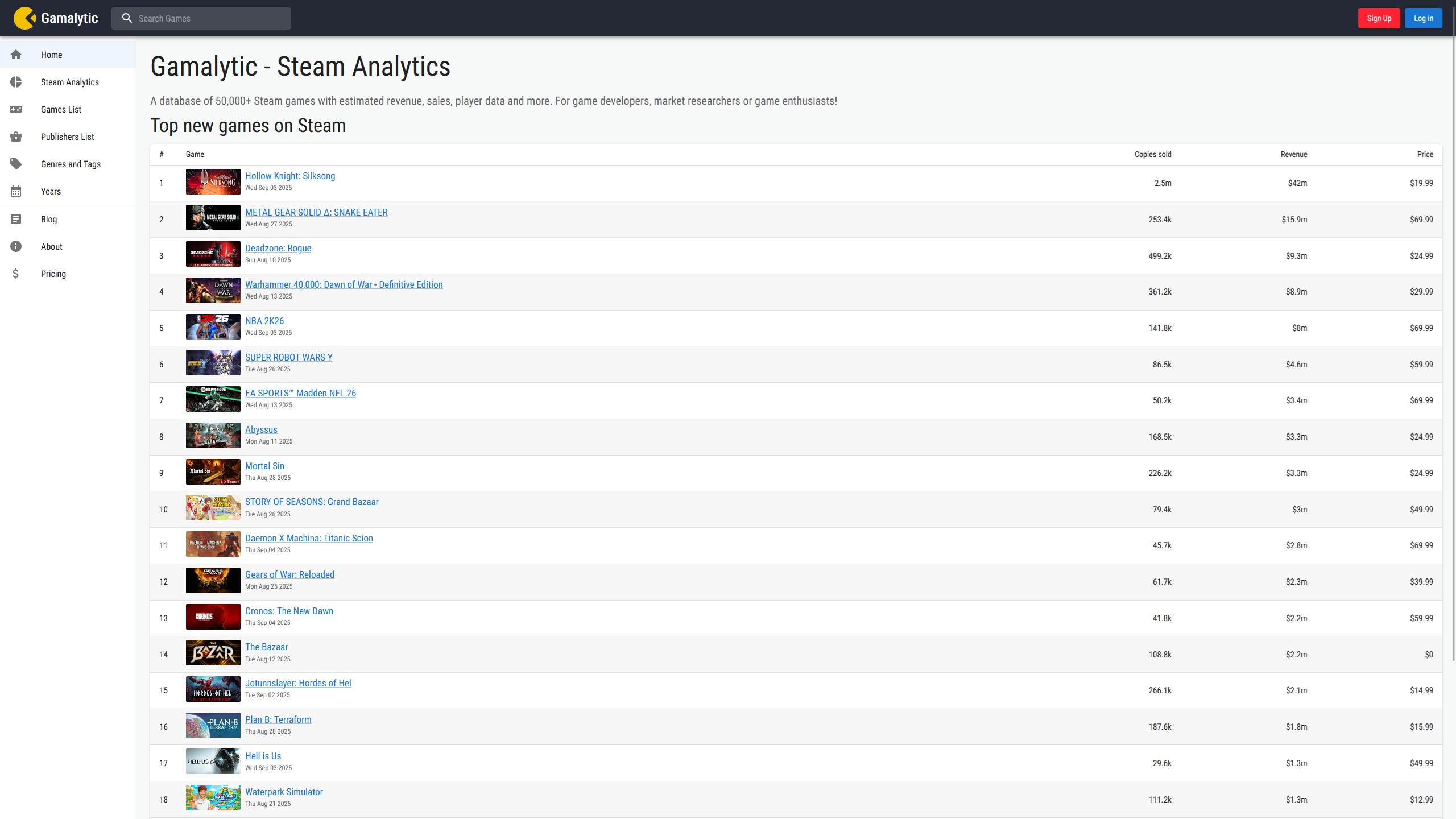Open the NBA 2K26 game link
1456x819 pixels.
(x=264, y=321)
